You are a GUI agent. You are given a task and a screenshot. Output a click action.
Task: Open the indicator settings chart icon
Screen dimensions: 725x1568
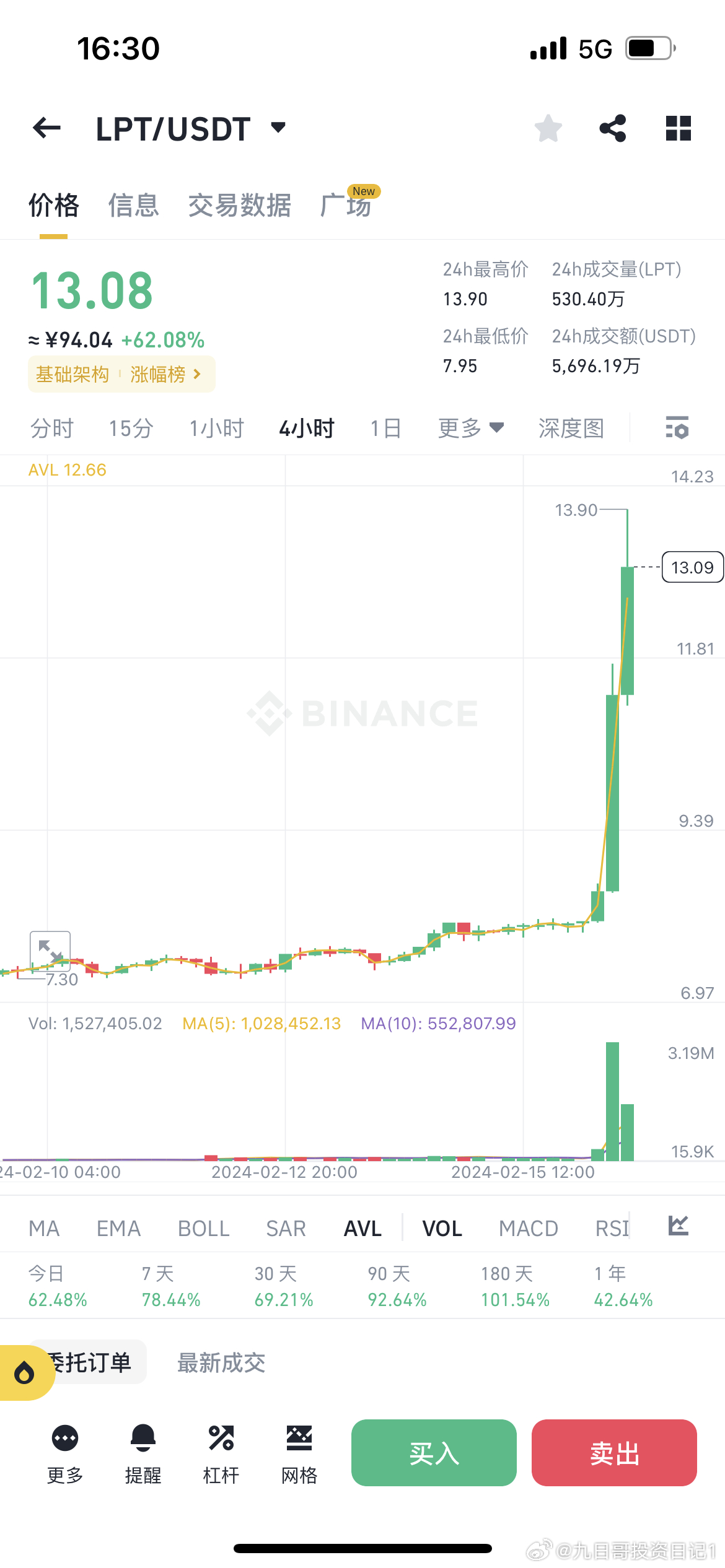tap(679, 1226)
